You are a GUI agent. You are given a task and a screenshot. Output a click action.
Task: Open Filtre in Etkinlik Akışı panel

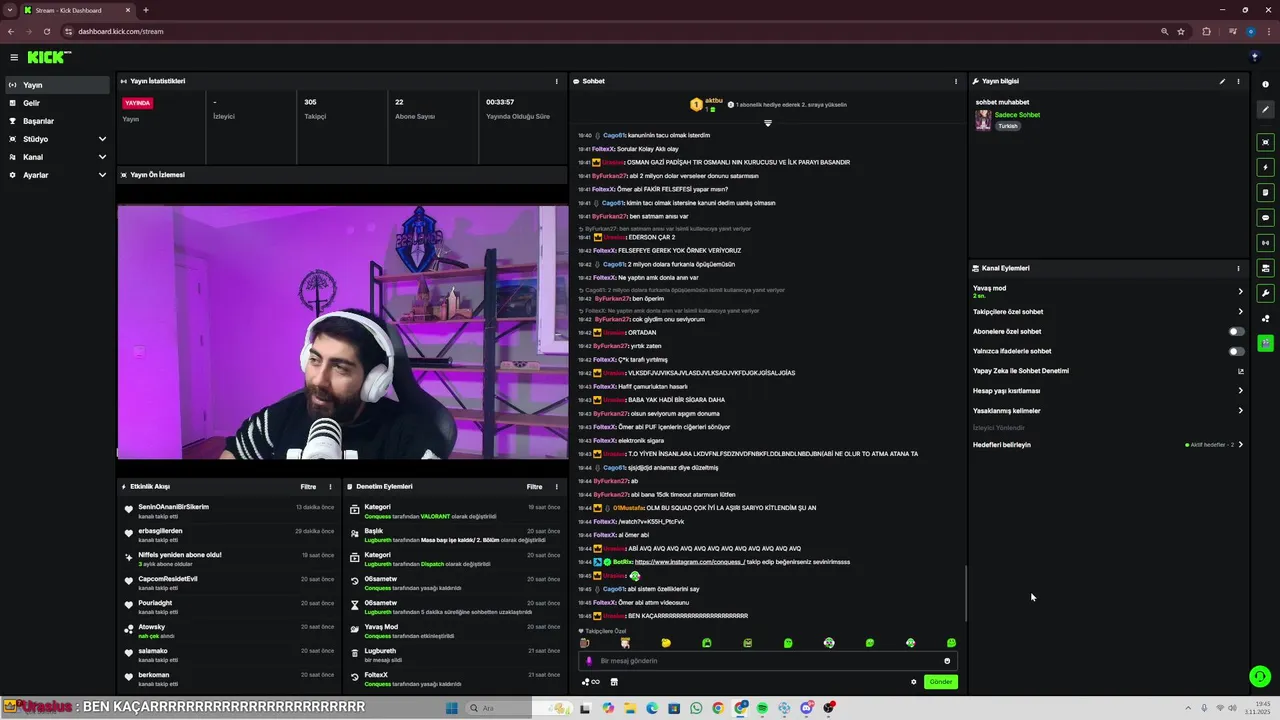[308, 487]
